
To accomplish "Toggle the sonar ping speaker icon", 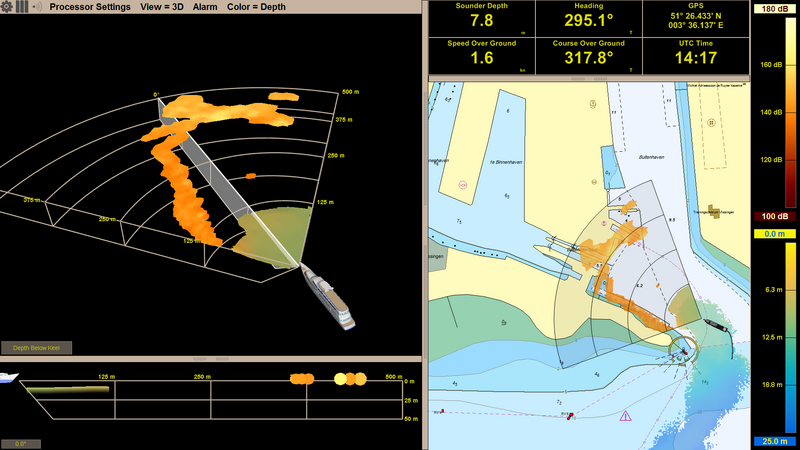I will pos(37,7).
